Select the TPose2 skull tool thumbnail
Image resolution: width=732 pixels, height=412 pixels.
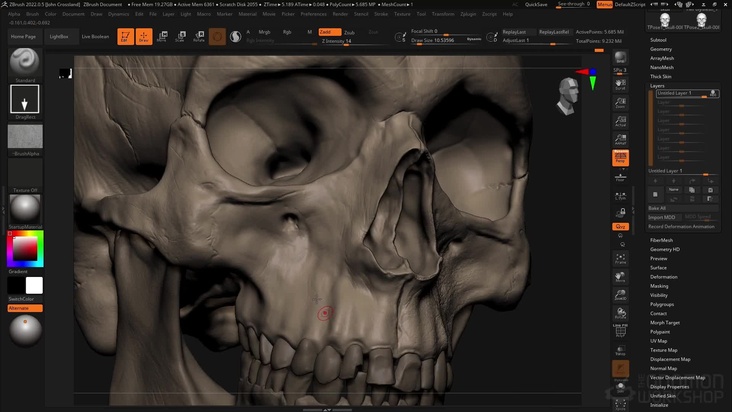[702, 21]
